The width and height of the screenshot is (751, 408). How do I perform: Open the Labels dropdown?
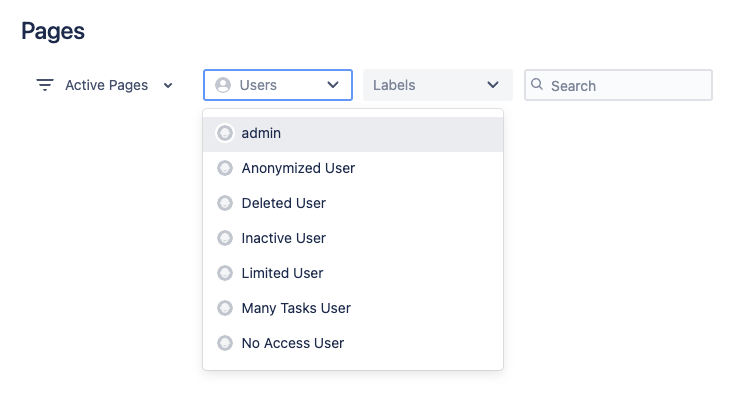[437, 85]
